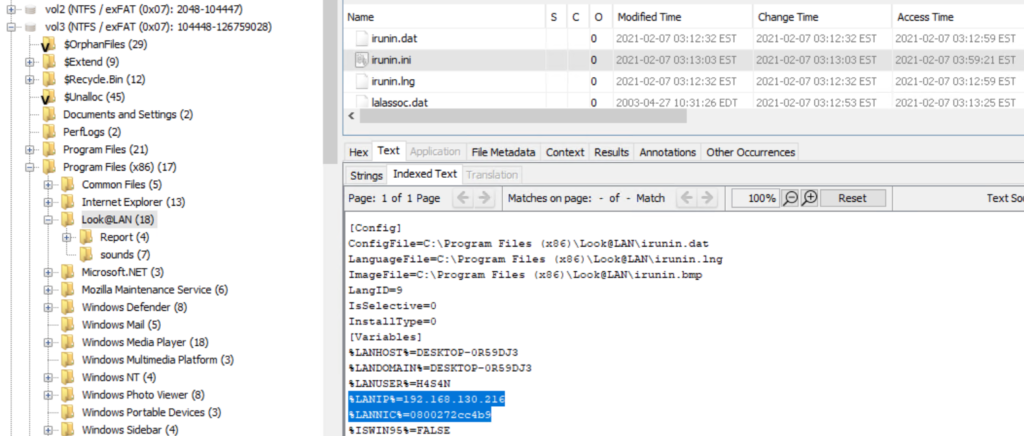Expand the Windows Defender folder

[x=48, y=307]
